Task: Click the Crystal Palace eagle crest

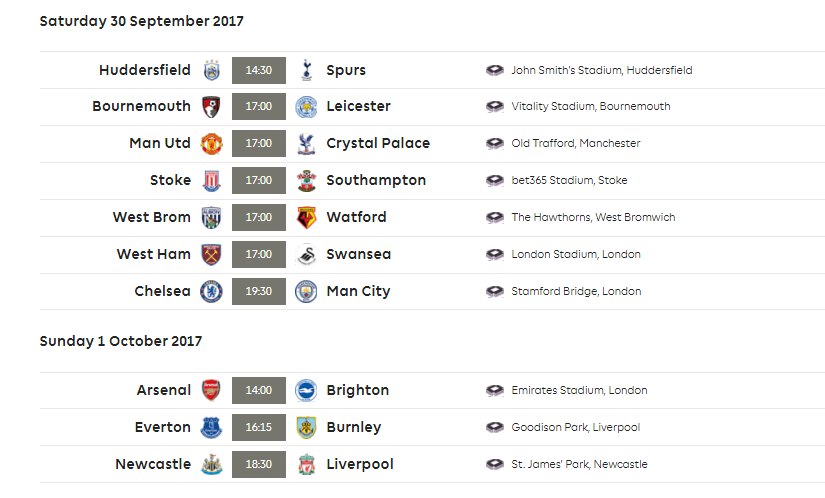Action: point(306,144)
